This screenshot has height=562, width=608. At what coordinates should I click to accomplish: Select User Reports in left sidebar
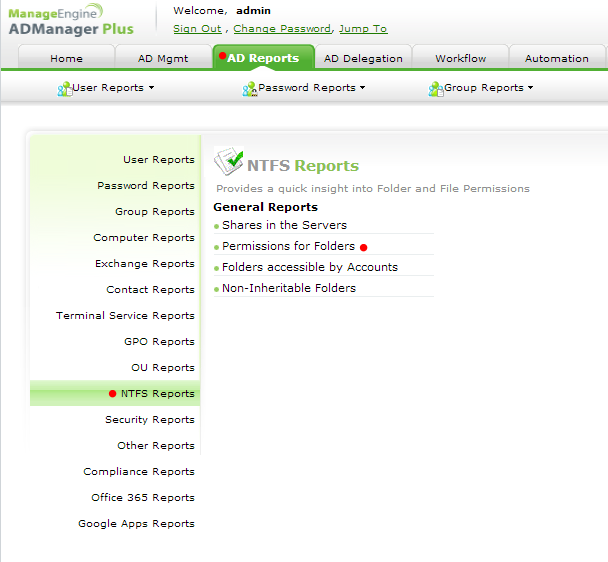(x=159, y=159)
